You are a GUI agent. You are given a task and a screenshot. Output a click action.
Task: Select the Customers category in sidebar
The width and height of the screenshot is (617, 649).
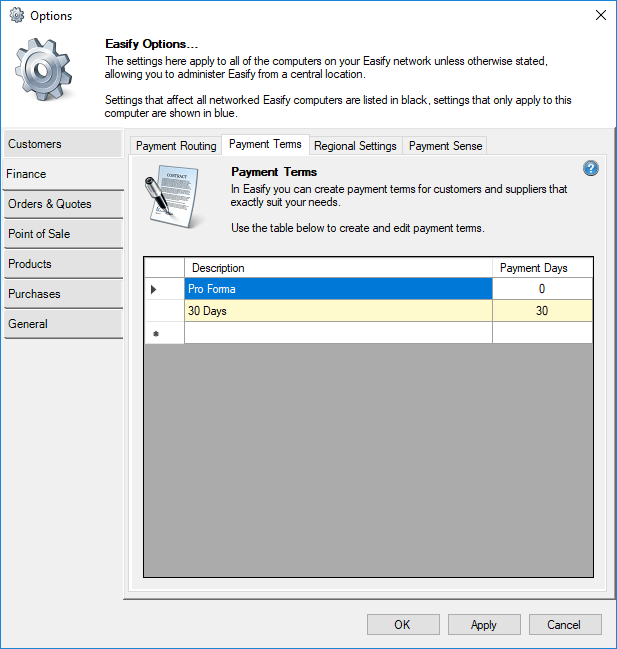point(63,144)
